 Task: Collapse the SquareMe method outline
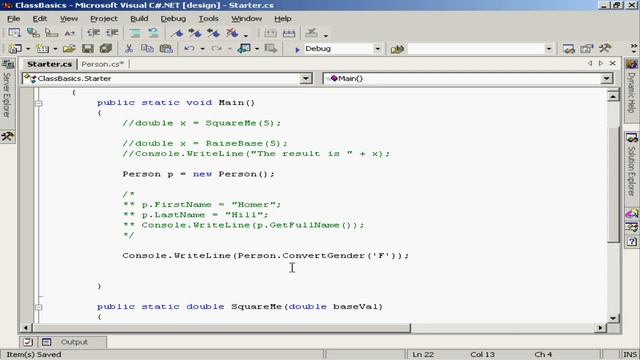[x=38, y=307]
